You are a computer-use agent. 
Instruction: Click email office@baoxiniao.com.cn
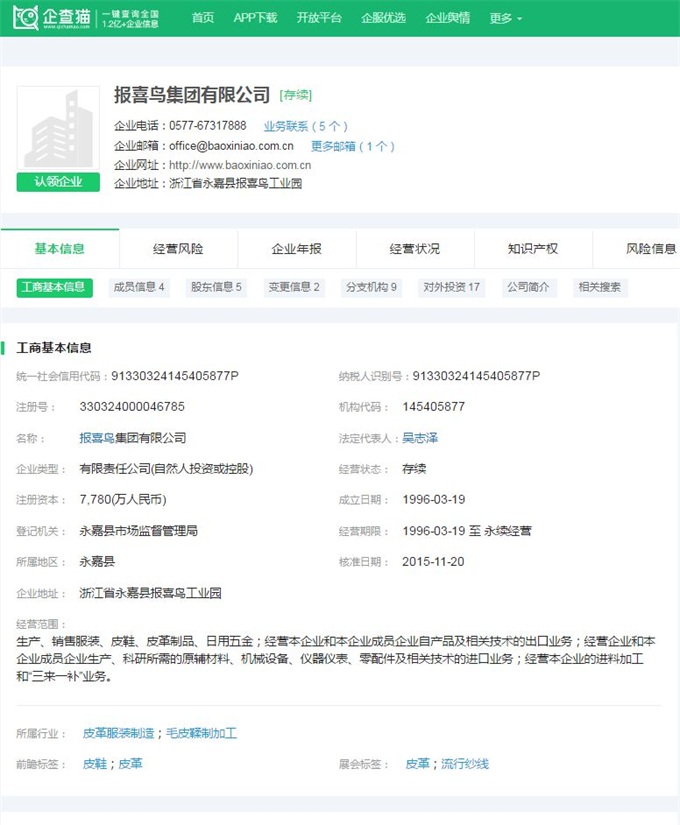click(x=231, y=146)
